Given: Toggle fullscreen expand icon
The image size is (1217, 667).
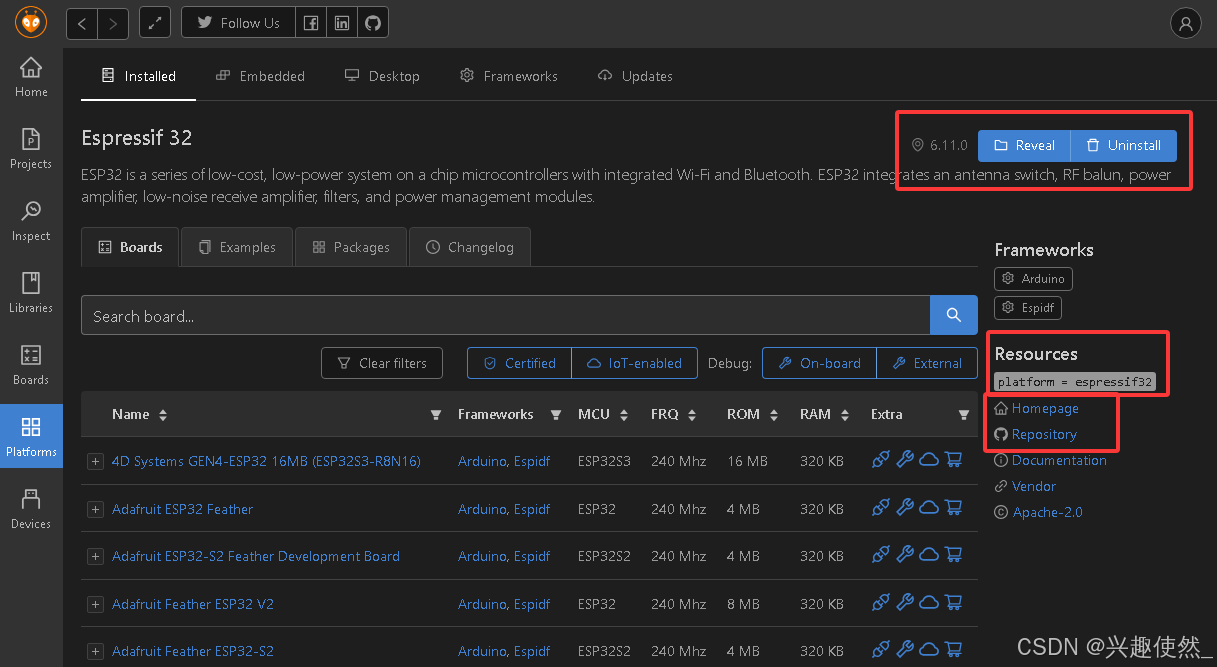Looking at the screenshot, I should click(155, 23).
